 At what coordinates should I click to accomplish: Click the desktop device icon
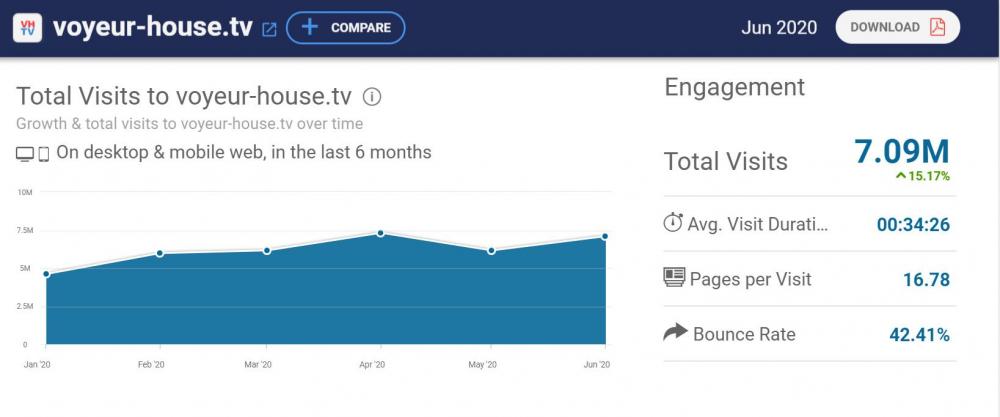point(25,154)
